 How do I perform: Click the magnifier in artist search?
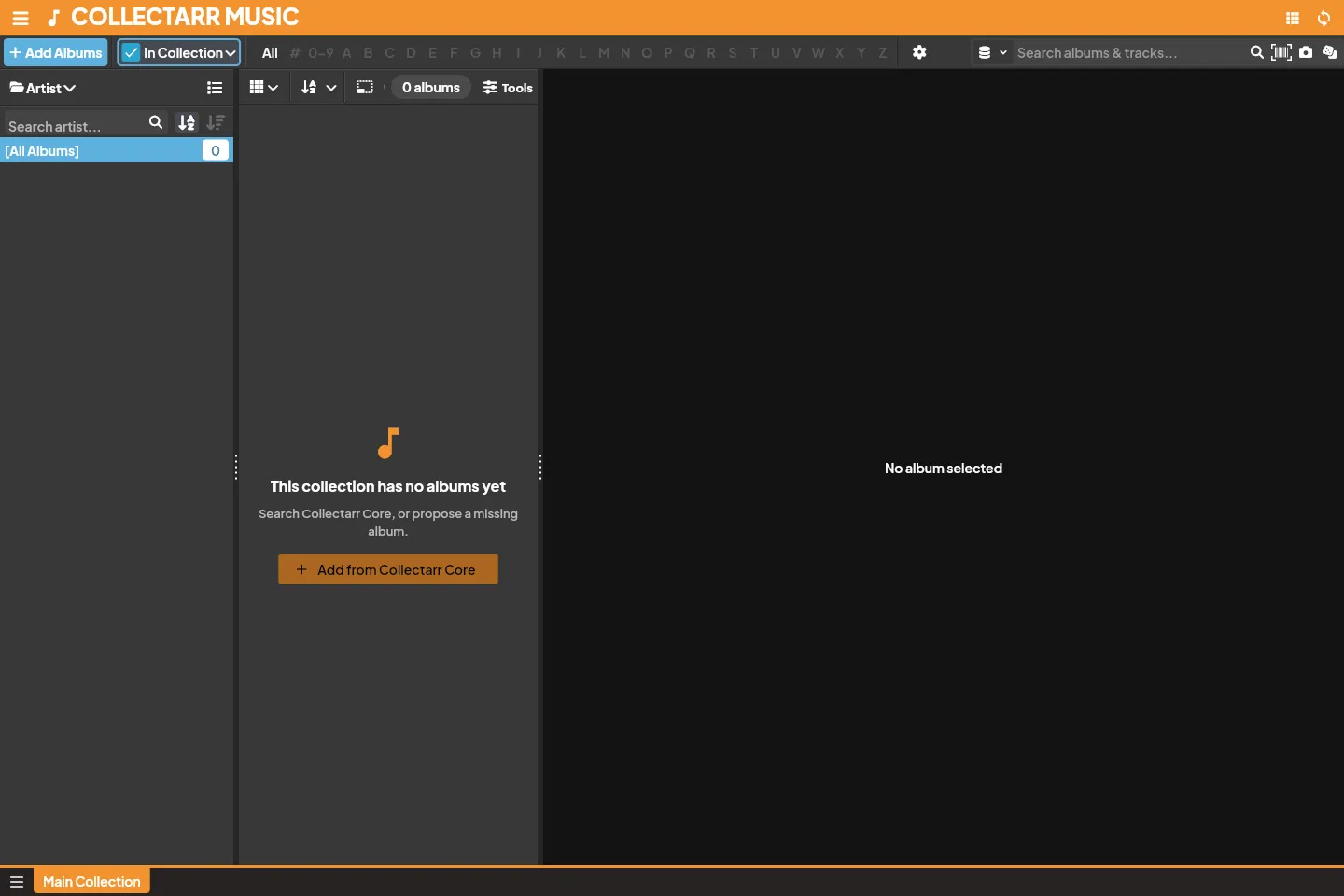(156, 122)
